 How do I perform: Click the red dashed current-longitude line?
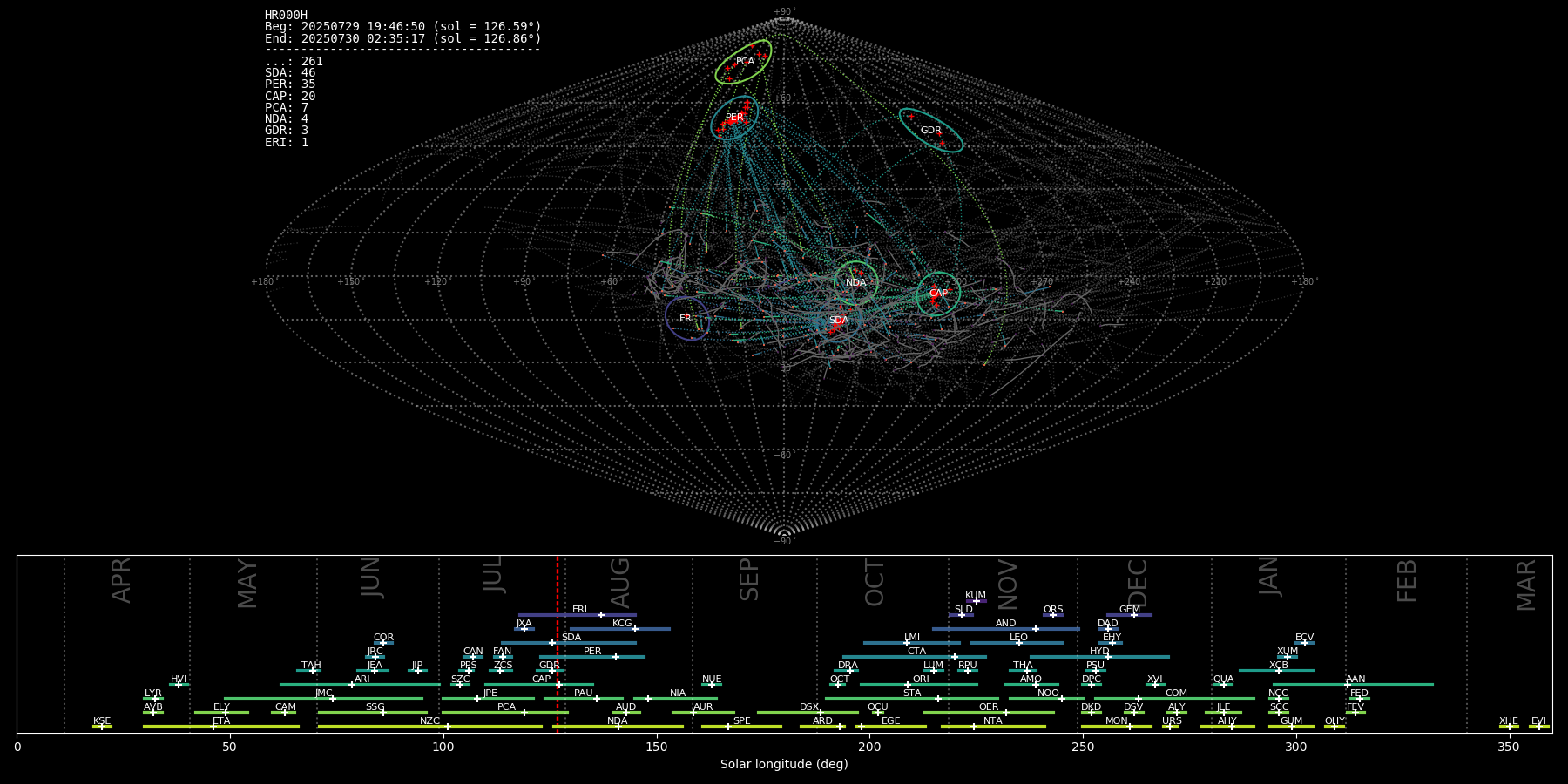558,645
